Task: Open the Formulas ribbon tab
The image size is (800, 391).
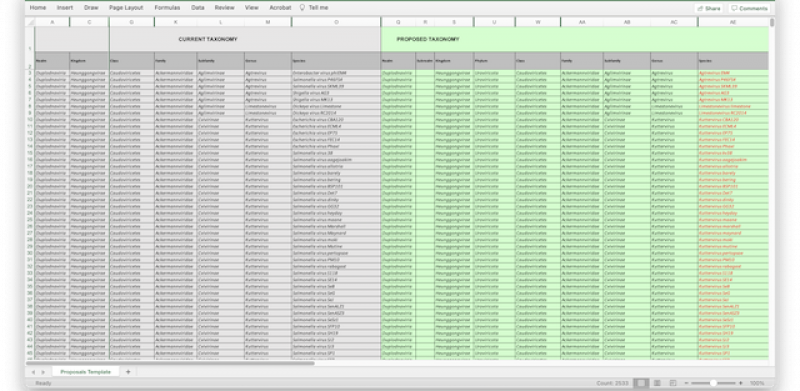Action: [167, 8]
